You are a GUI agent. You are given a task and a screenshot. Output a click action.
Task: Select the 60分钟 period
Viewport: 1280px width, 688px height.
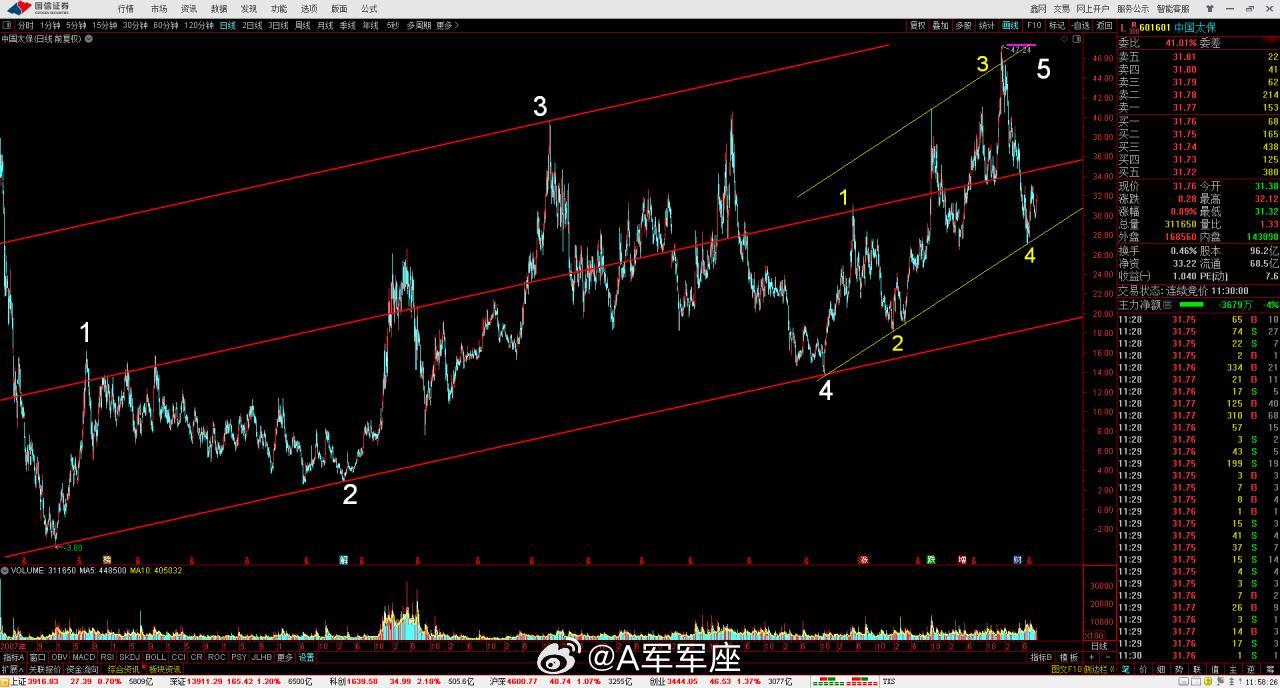click(x=166, y=25)
